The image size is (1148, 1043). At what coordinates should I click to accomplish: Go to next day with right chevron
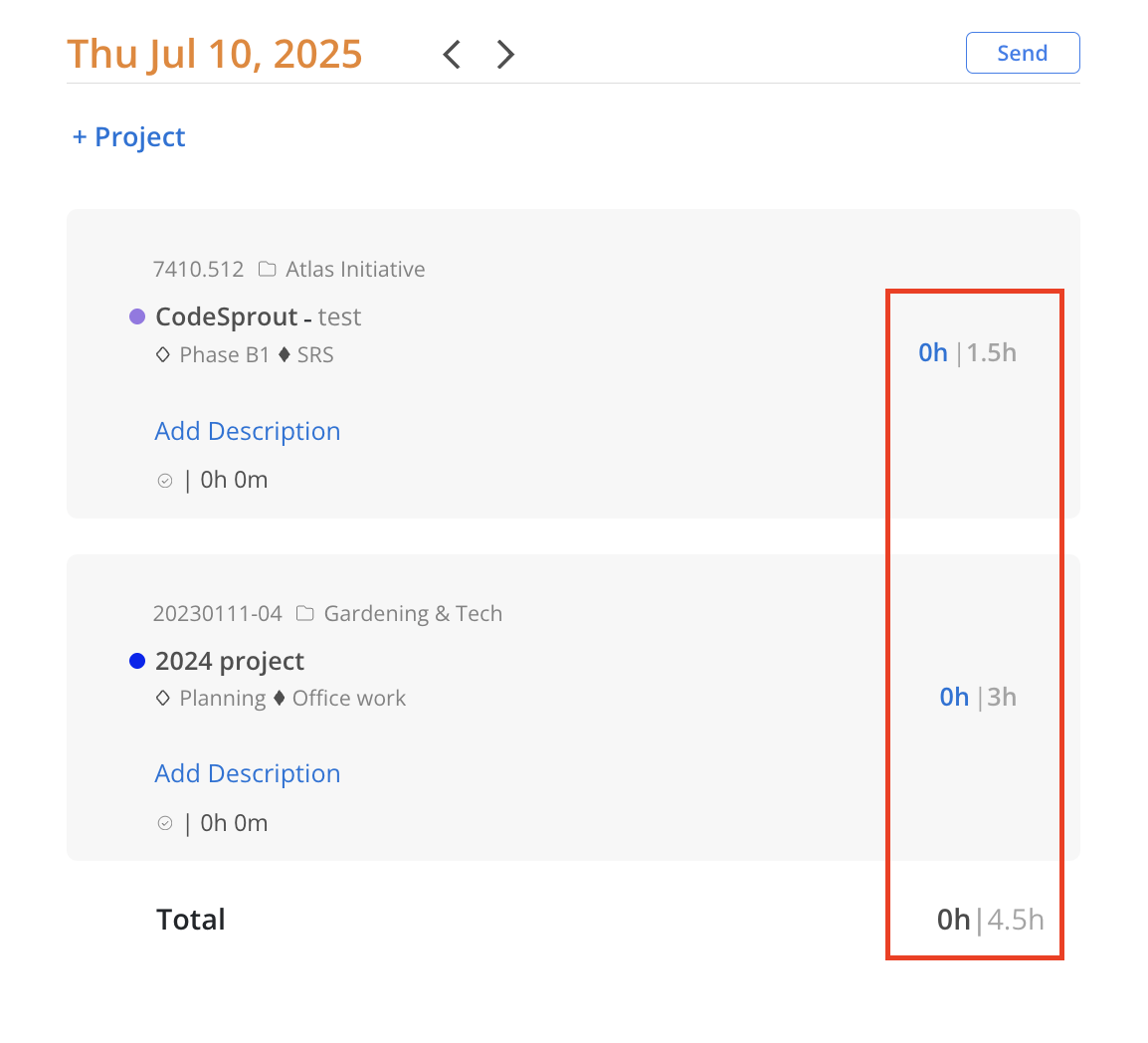tap(505, 54)
